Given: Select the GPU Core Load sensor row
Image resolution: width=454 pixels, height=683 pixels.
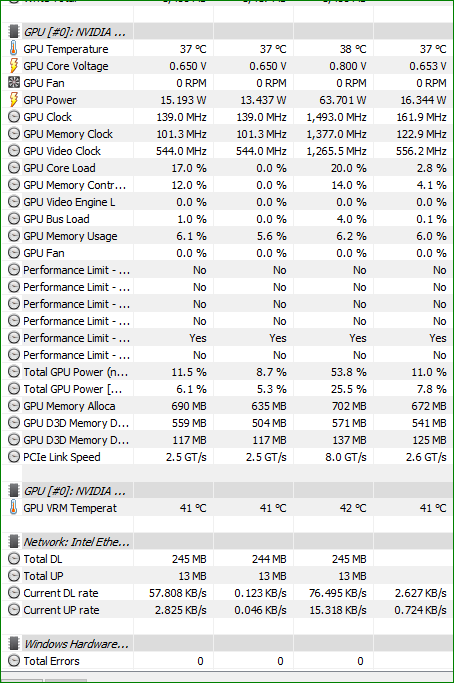Looking at the screenshot, I should coord(227,168).
